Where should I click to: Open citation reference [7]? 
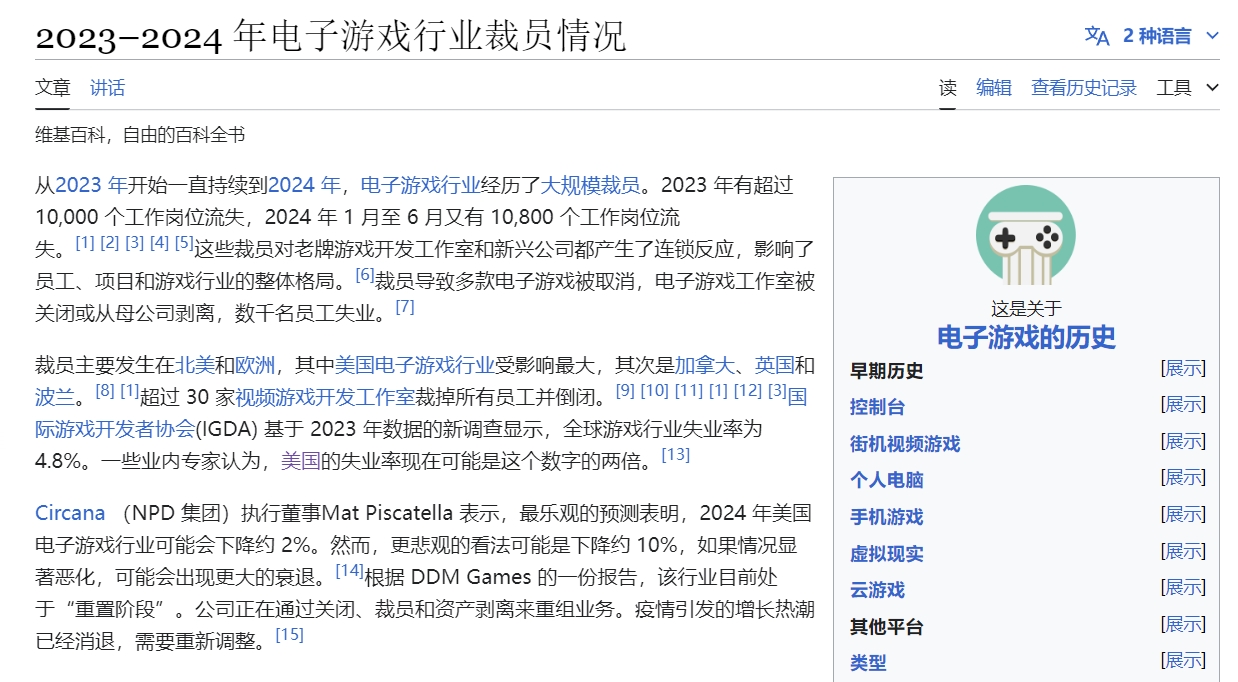(x=405, y=306)
